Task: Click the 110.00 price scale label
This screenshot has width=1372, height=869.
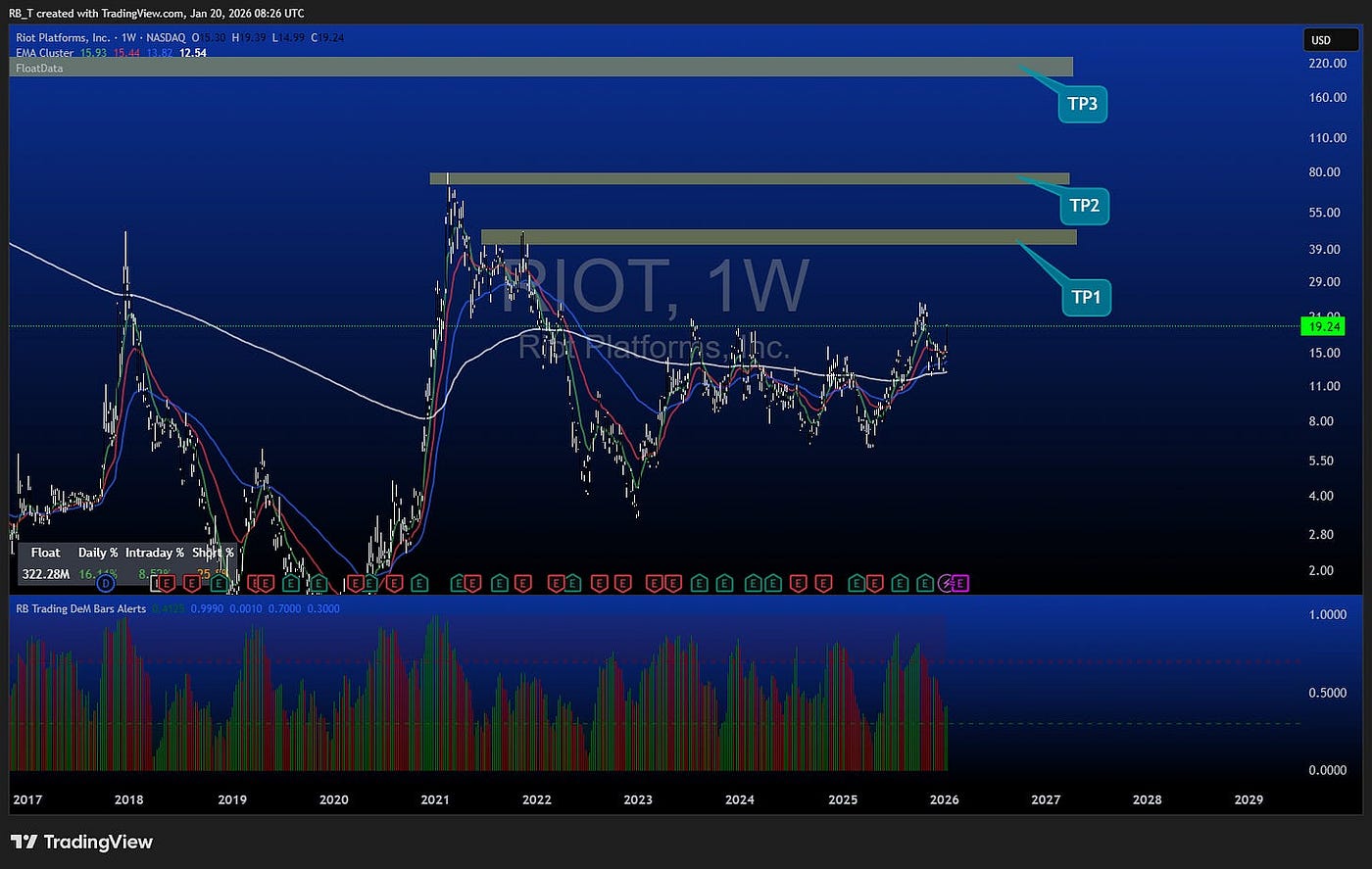Action: point(1327,138)
